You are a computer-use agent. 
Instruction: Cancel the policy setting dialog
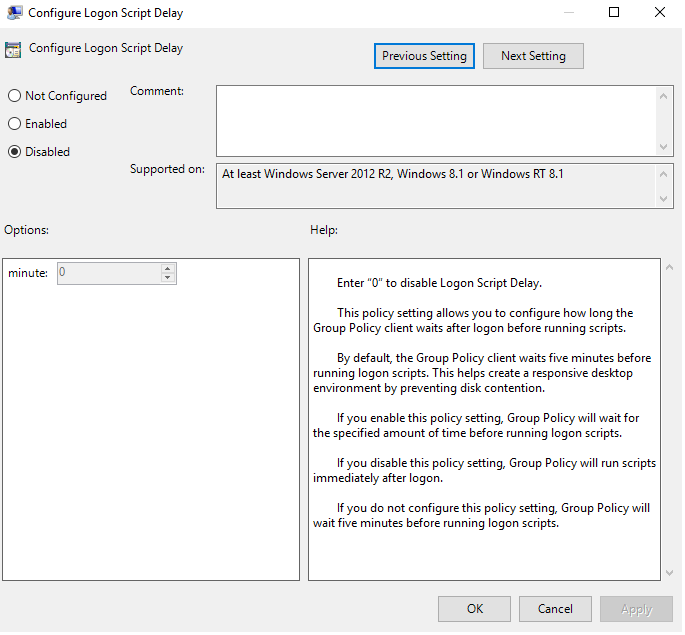coord(555,608)
